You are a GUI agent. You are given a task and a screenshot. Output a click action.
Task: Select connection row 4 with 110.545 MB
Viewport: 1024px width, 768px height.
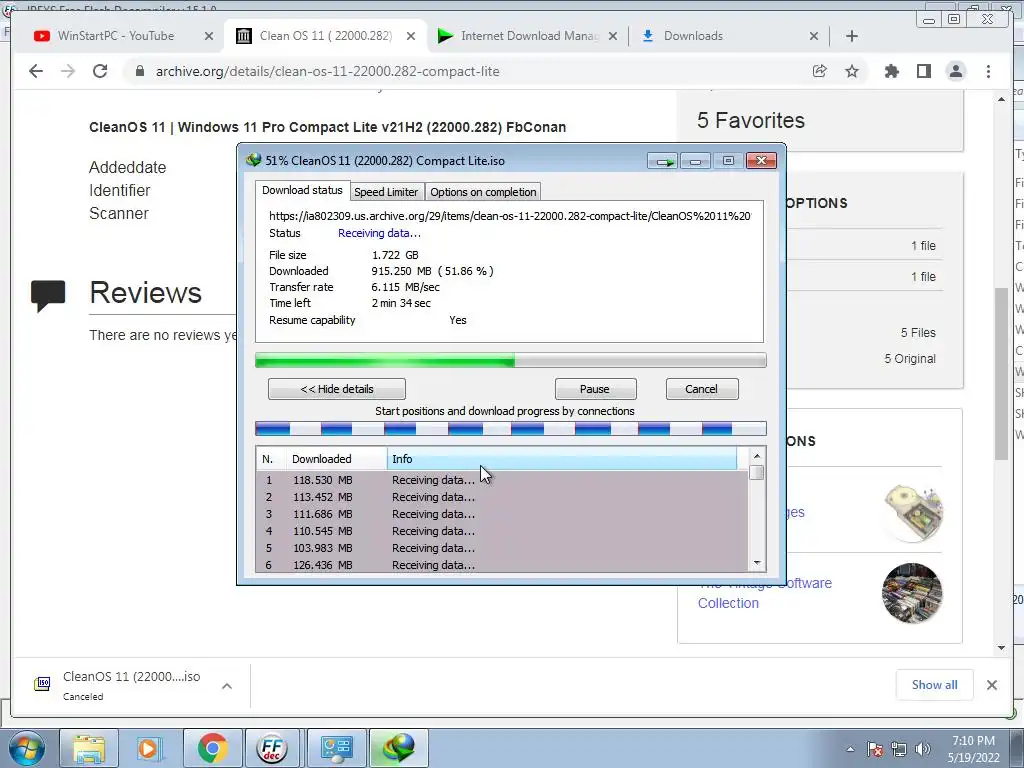(x=502, y=531)
